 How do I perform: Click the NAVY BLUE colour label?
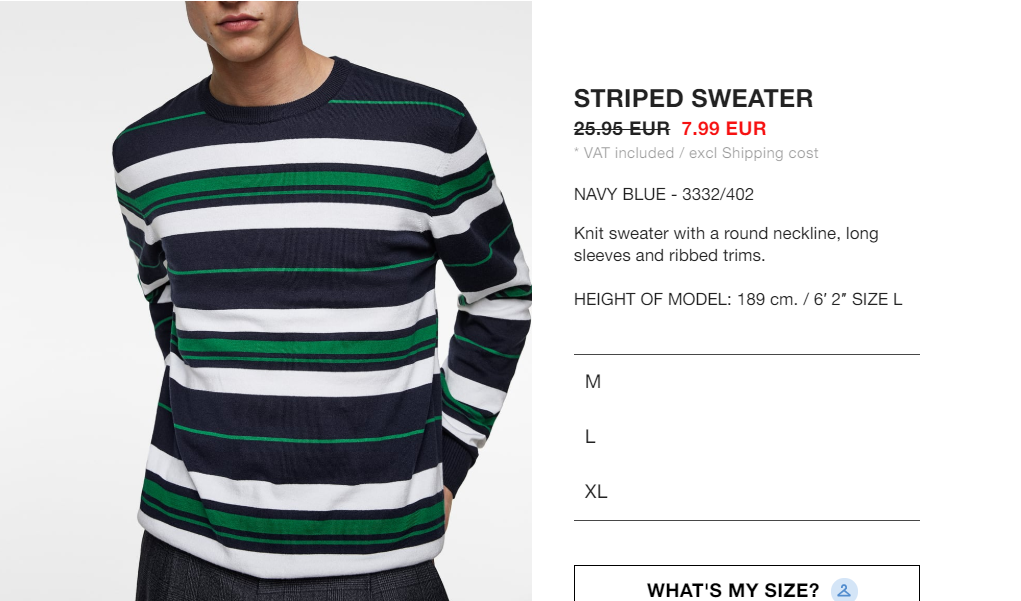[619, 194]
